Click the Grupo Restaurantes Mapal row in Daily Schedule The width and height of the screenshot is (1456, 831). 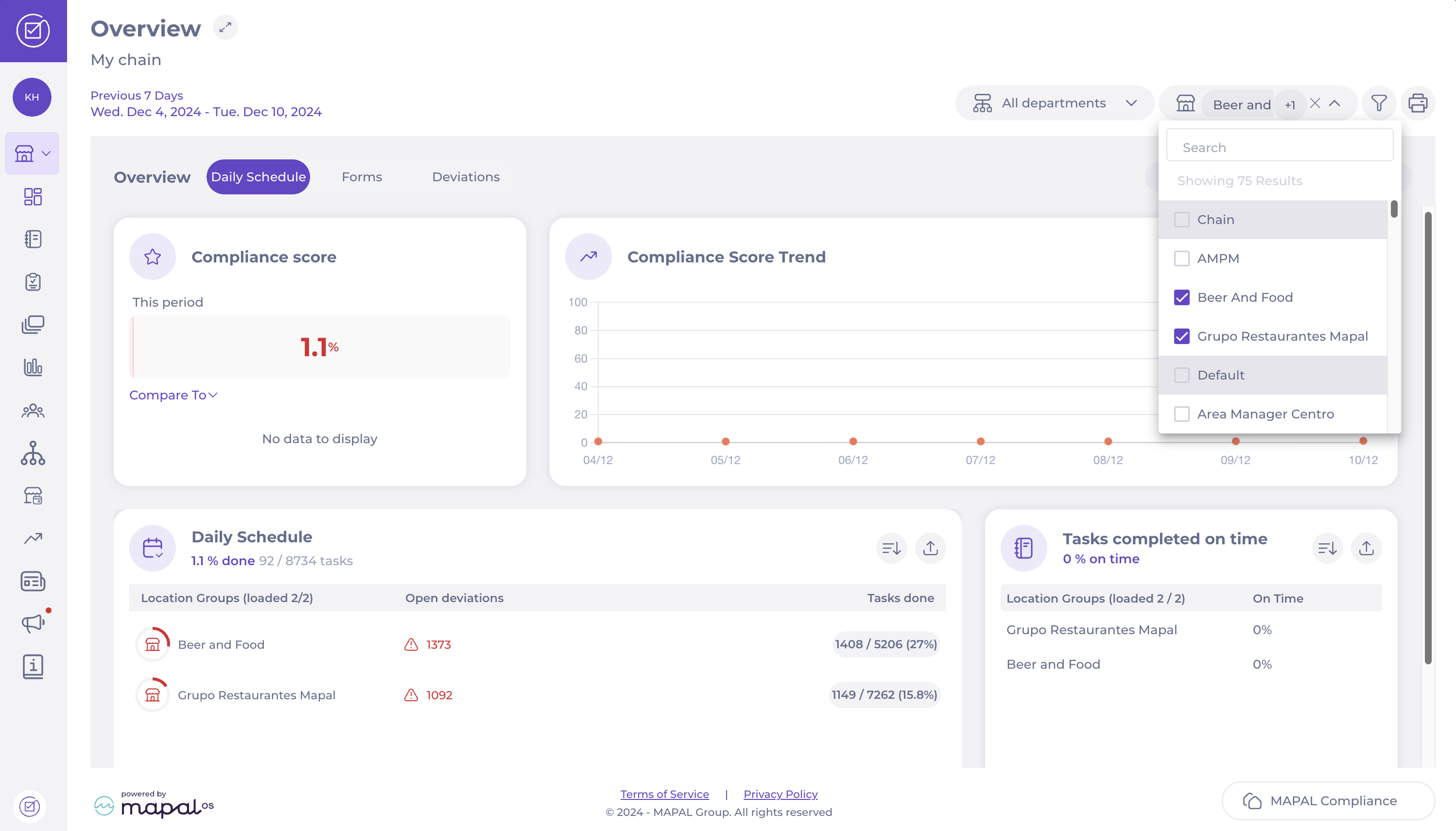point(537,695)
